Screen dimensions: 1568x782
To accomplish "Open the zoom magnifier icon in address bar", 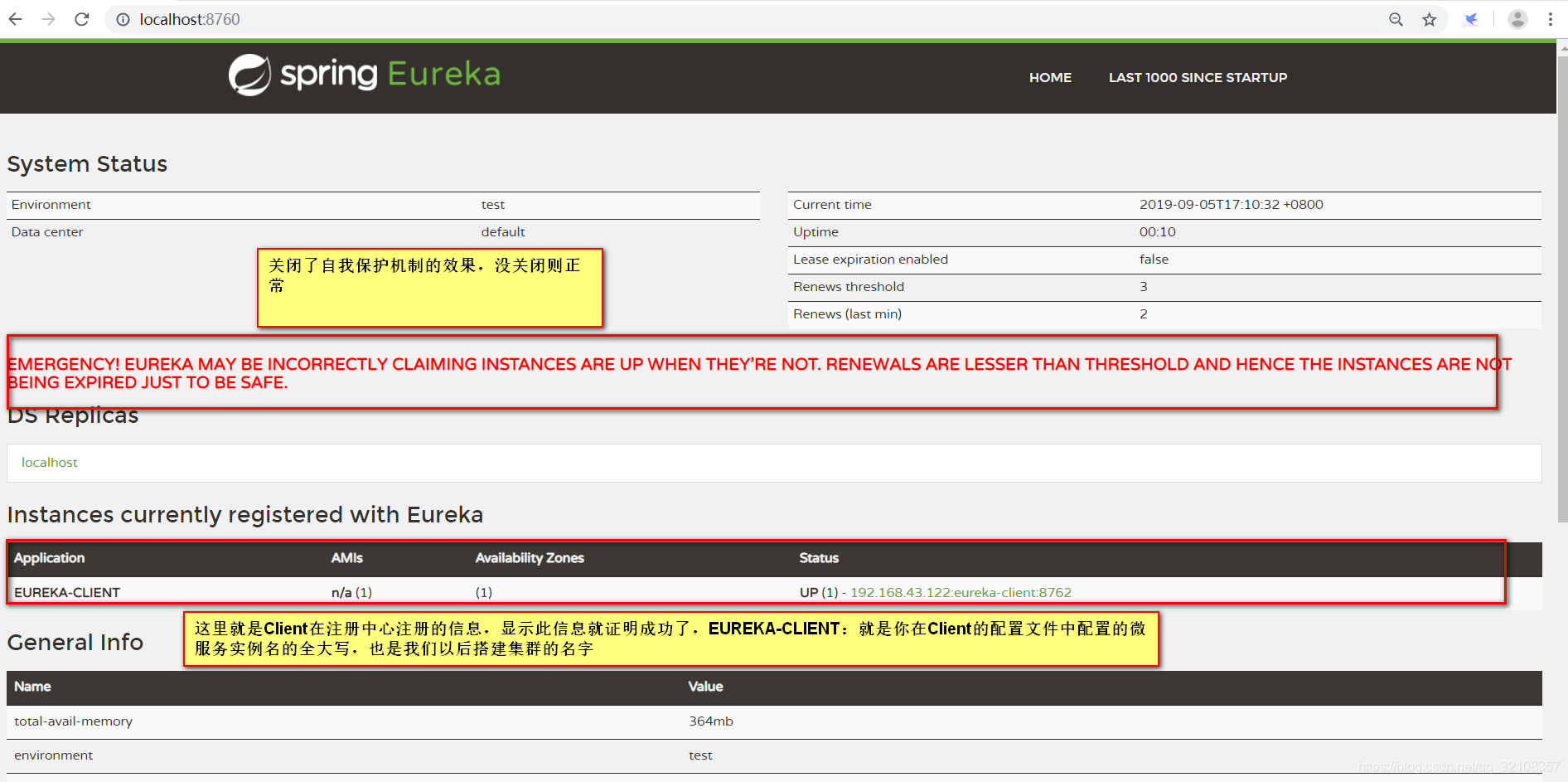I will point(1396,19).
